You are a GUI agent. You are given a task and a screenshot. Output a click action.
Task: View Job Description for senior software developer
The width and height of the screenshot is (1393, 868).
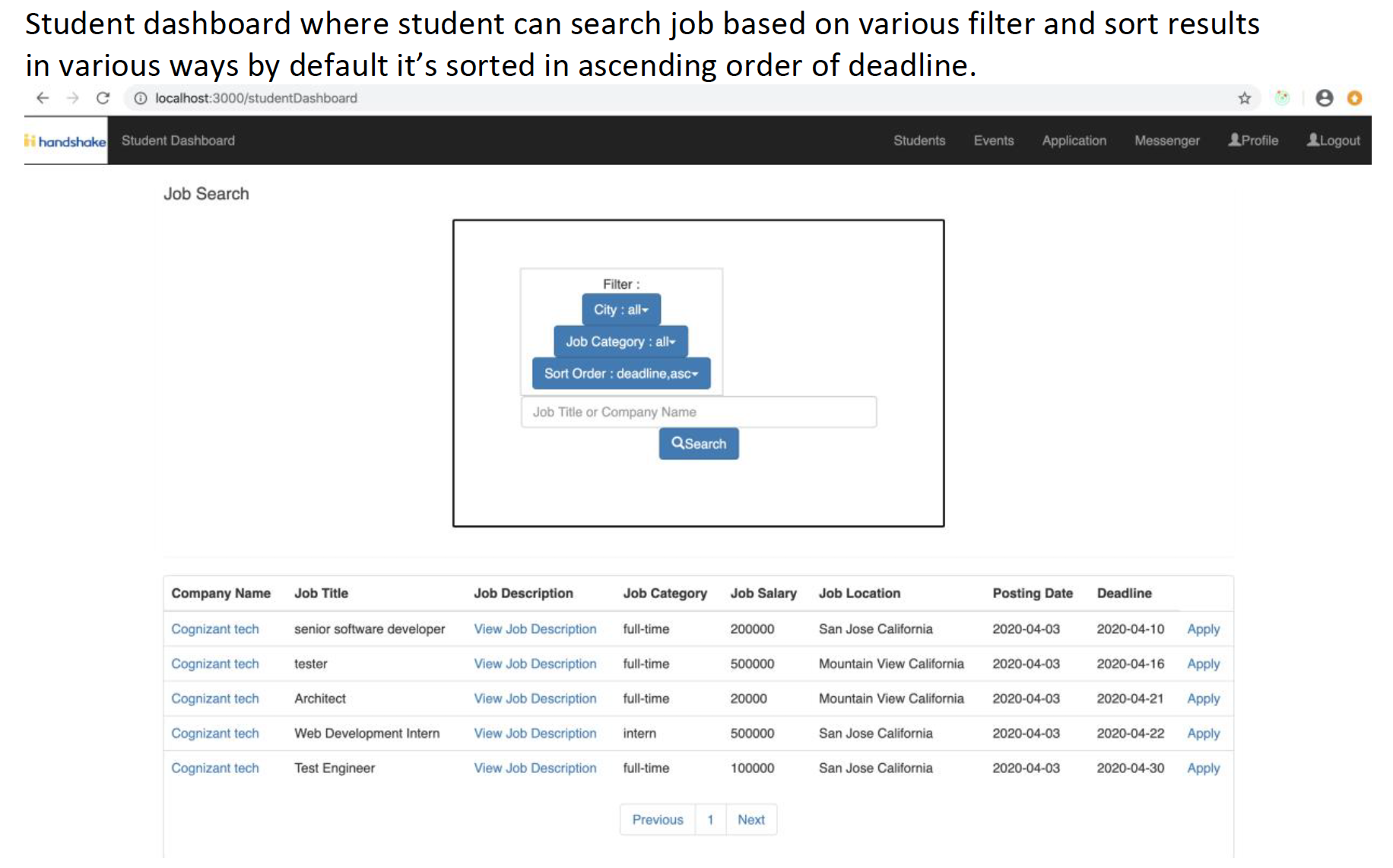(535, 629)
